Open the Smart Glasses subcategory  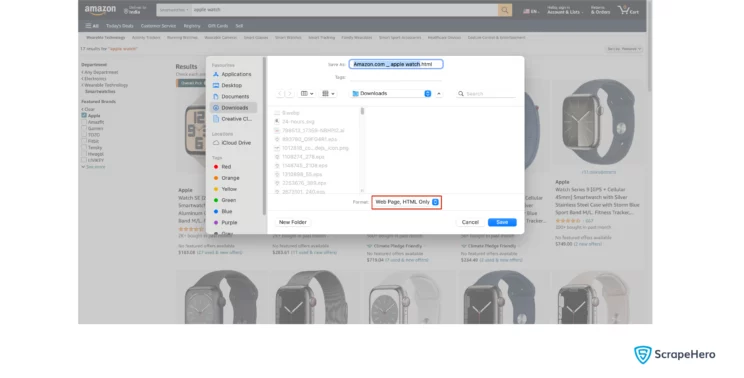(256, 37)
